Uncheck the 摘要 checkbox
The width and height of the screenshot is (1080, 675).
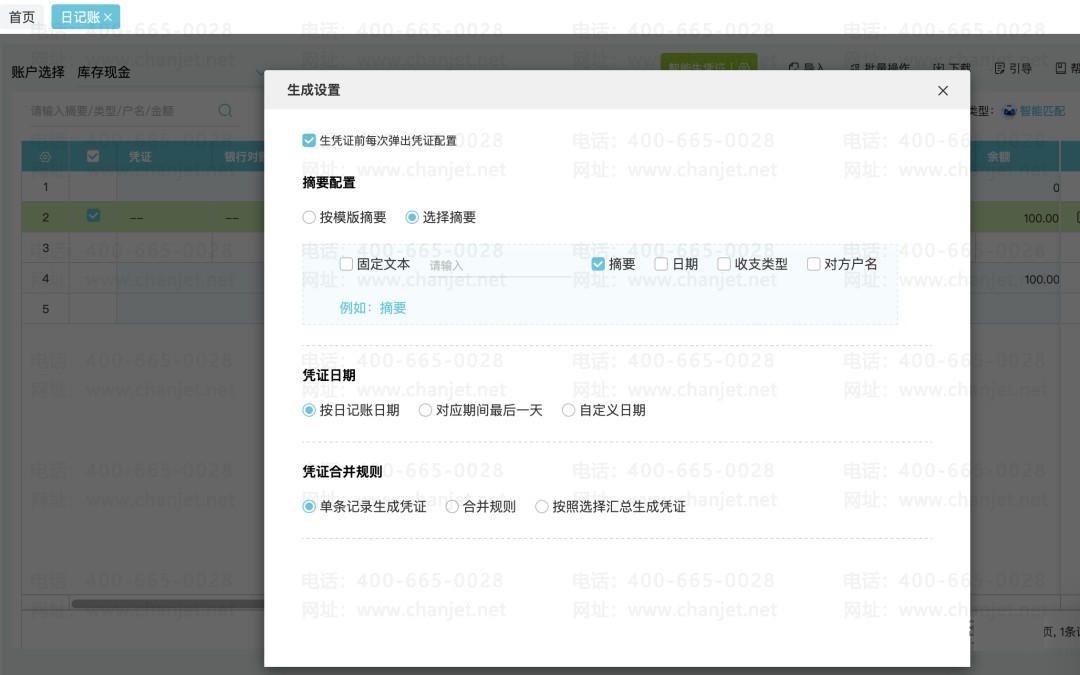(598, 264)
